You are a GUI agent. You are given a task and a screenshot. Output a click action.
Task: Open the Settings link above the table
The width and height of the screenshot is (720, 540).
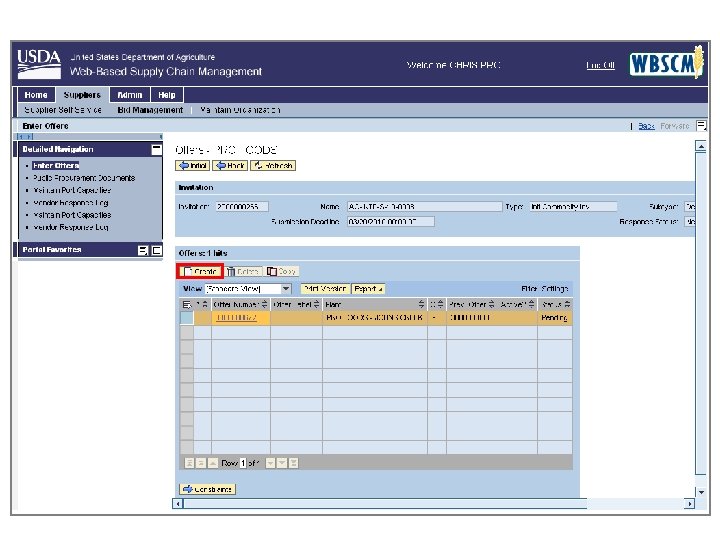coord(555,289)
